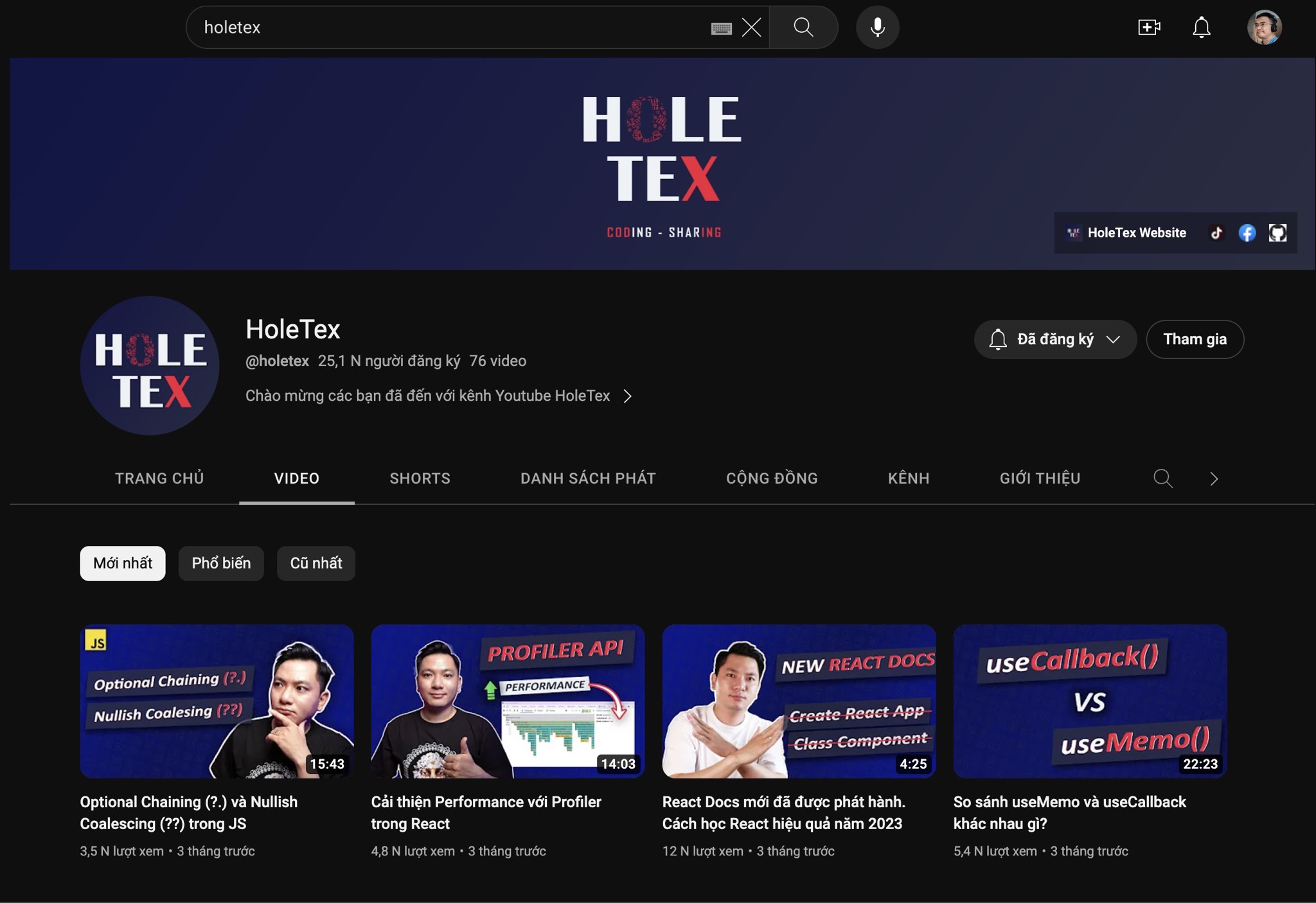Open the GIỚI THIỆU tab
This screenshot has width=1316, height=903.
coord(1040,478)
